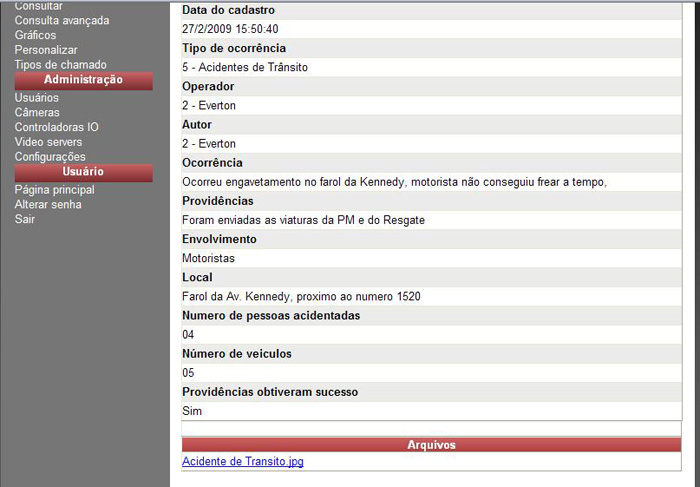Click the Local address Farol da Av. Kennedy
The height and width of the screenshot is (487, 700).
pyautogui.click(x=301, y=297)
